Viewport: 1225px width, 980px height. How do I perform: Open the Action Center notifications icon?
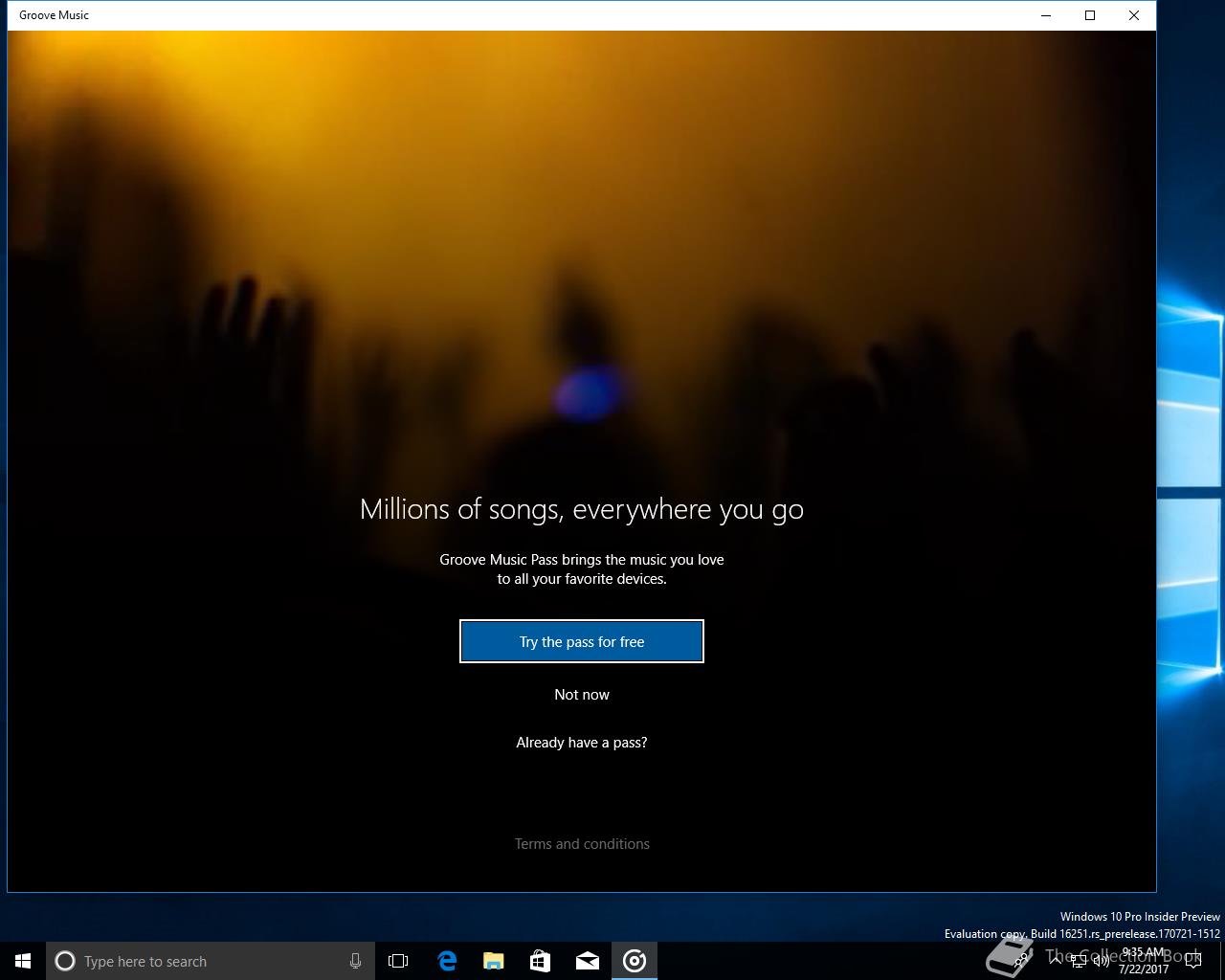[x=1193, y=961]
